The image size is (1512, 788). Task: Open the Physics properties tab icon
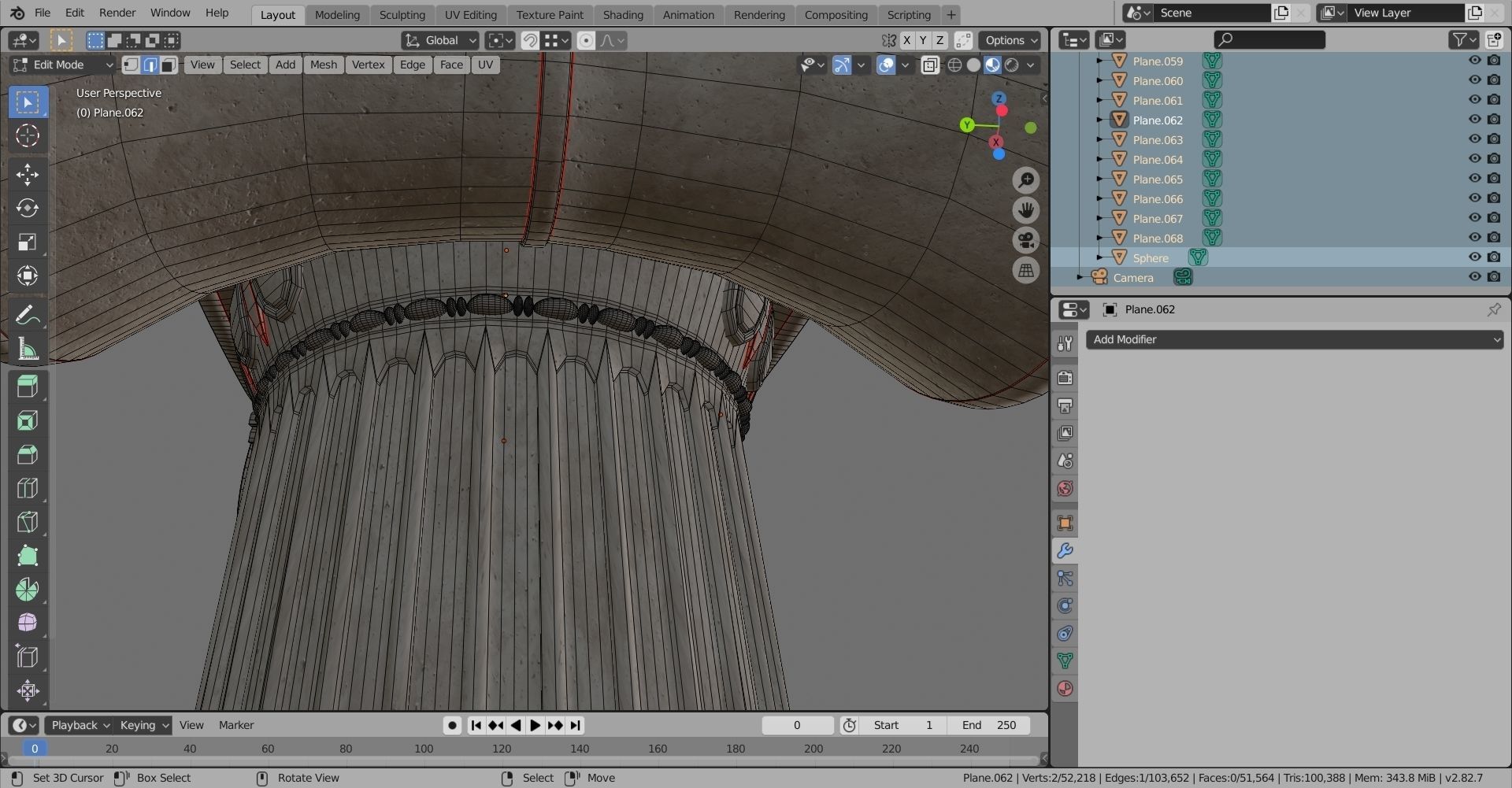(x=1065, y=606)
